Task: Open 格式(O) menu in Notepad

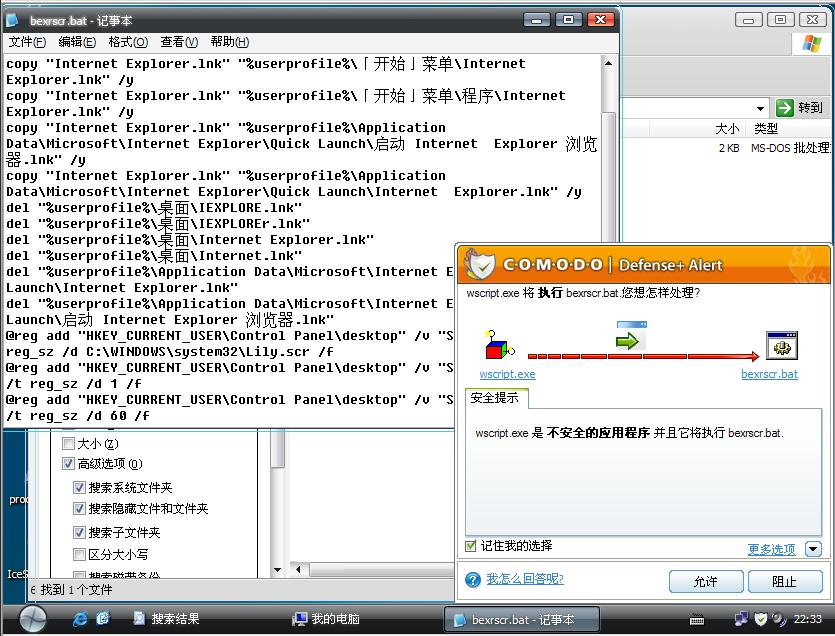Action: tap(128, 42)
